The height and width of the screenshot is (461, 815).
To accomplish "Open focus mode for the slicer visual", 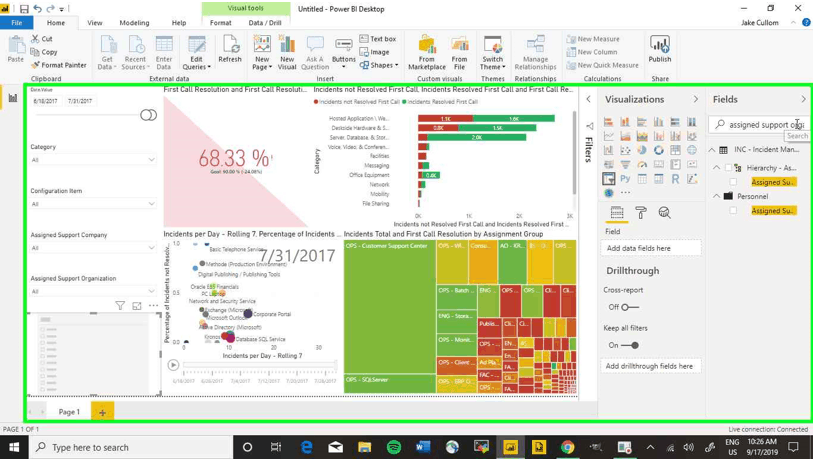I will (137, 306).
